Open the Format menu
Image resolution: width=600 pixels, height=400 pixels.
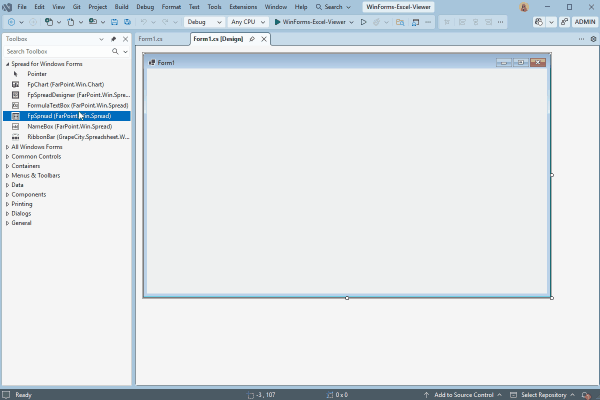coord(171,7)
